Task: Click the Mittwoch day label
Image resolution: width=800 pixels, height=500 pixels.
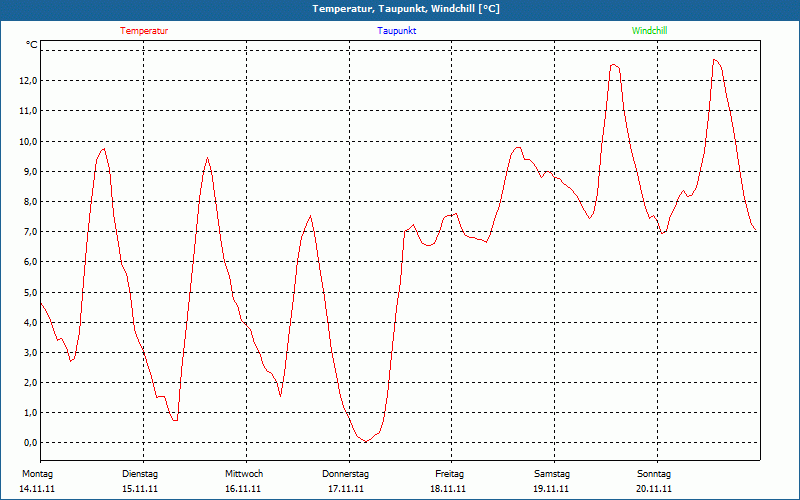Action: (x=244, y=474)
